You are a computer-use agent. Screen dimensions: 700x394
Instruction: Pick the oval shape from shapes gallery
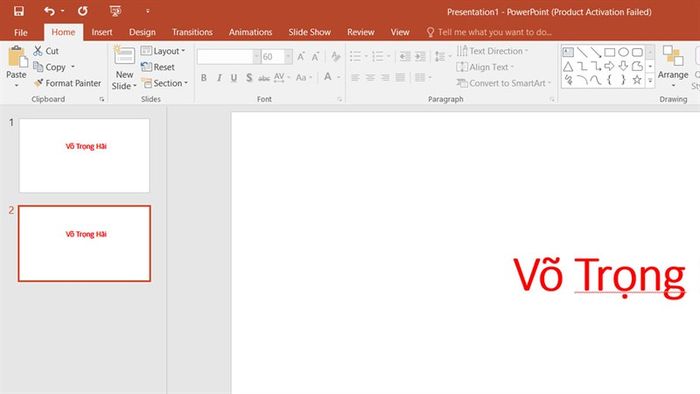point(623,52)
